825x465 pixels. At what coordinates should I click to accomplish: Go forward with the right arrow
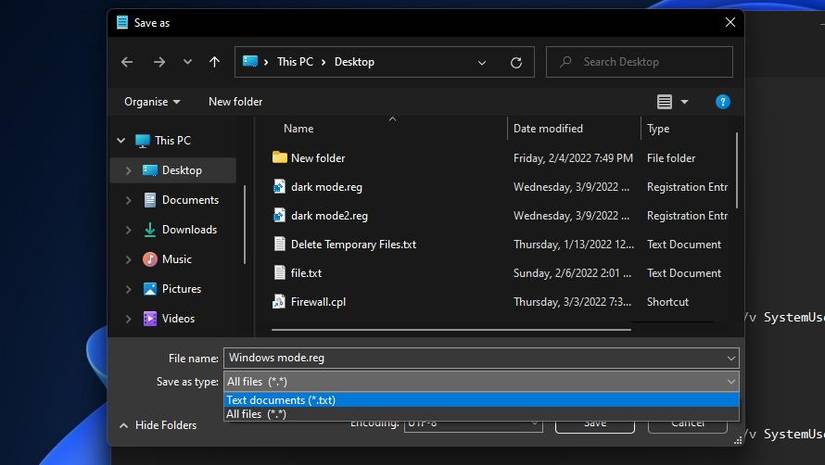click(159, 62)
